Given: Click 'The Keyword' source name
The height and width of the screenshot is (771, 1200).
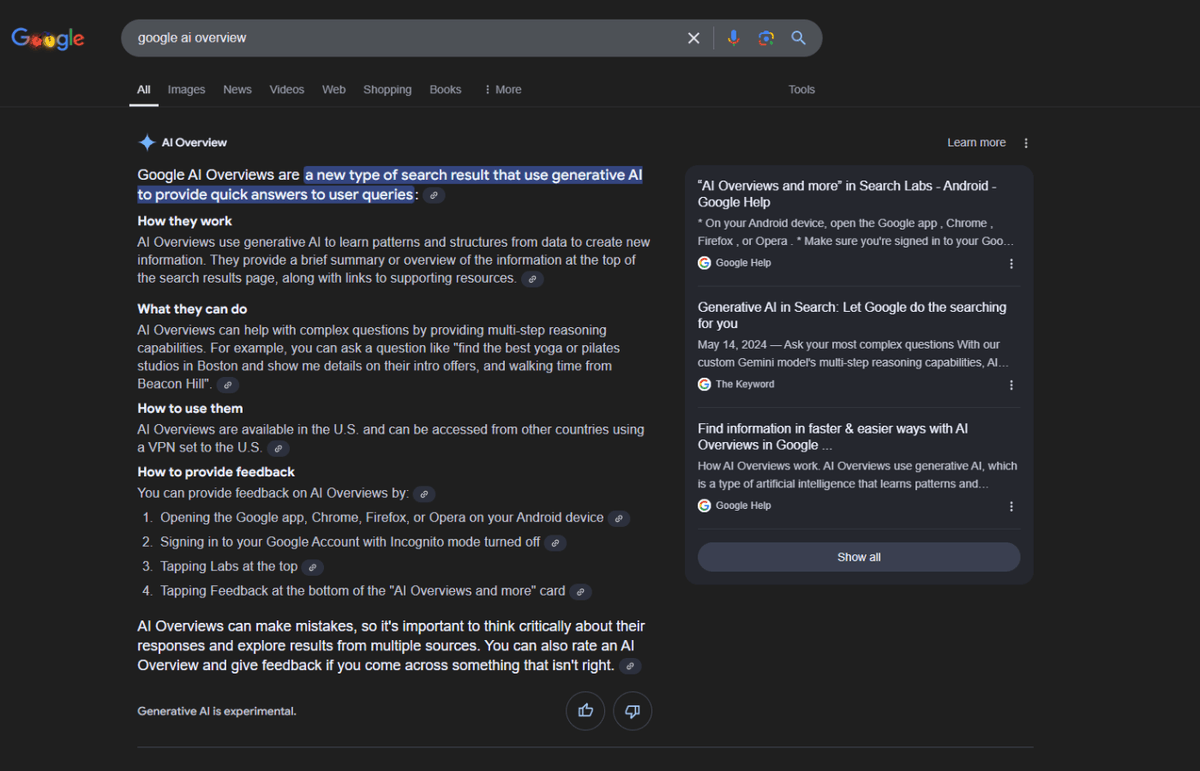Looking at the screenshot, I should pos(745,385).
